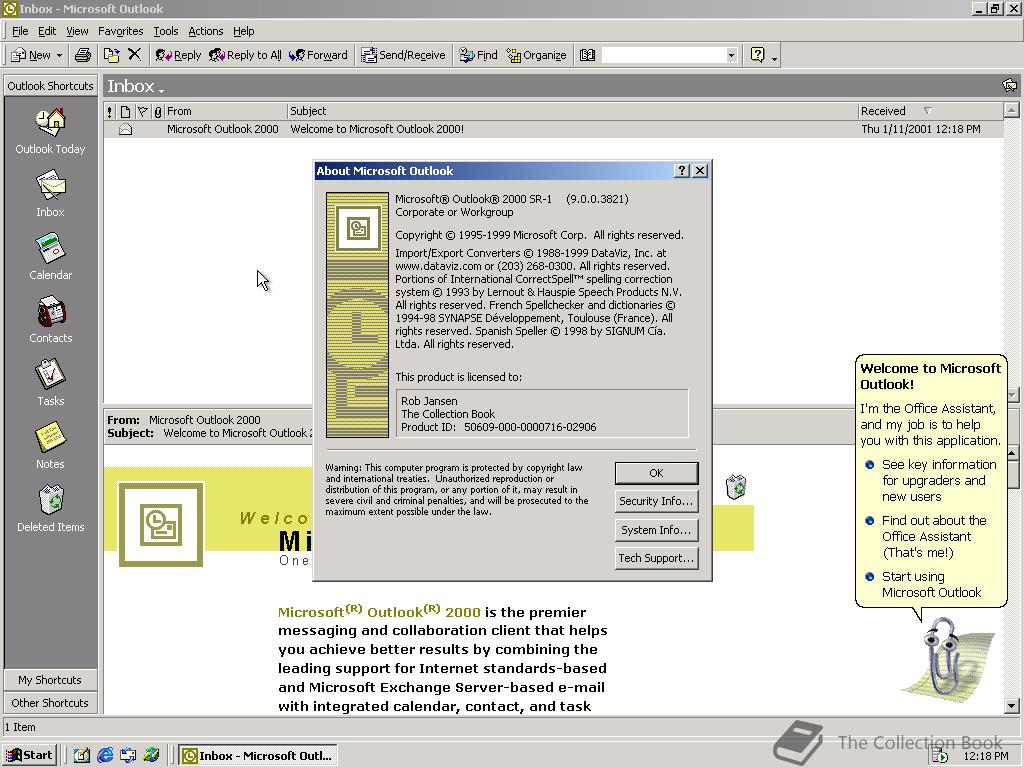The width and height of the screenshot is (1024, 768).
Task: Open the My Shortcuts group
Action: tap(50, 680)
